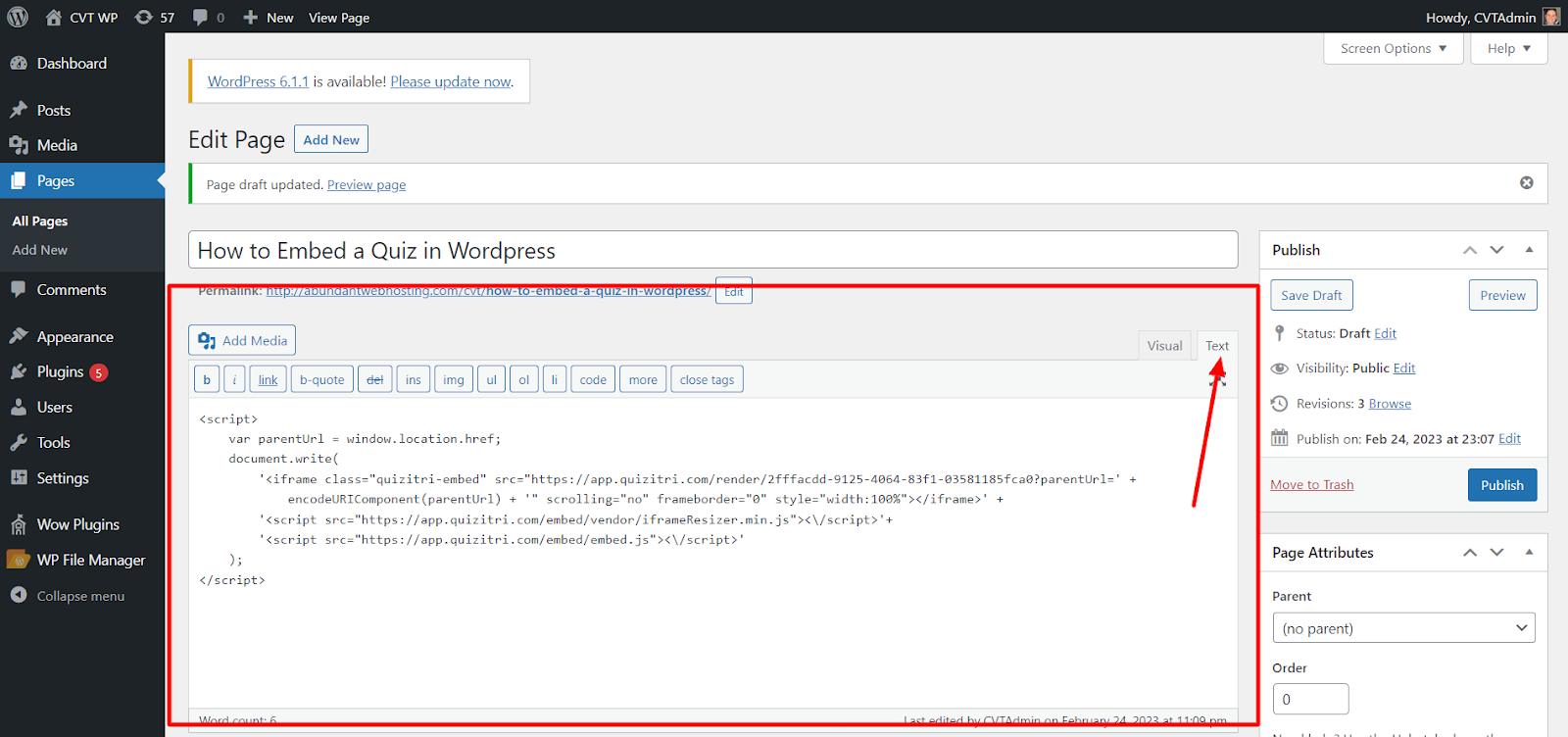1568x737 pixels.
Task: Click the Plugins plug icon
Action: pos(19,371)
